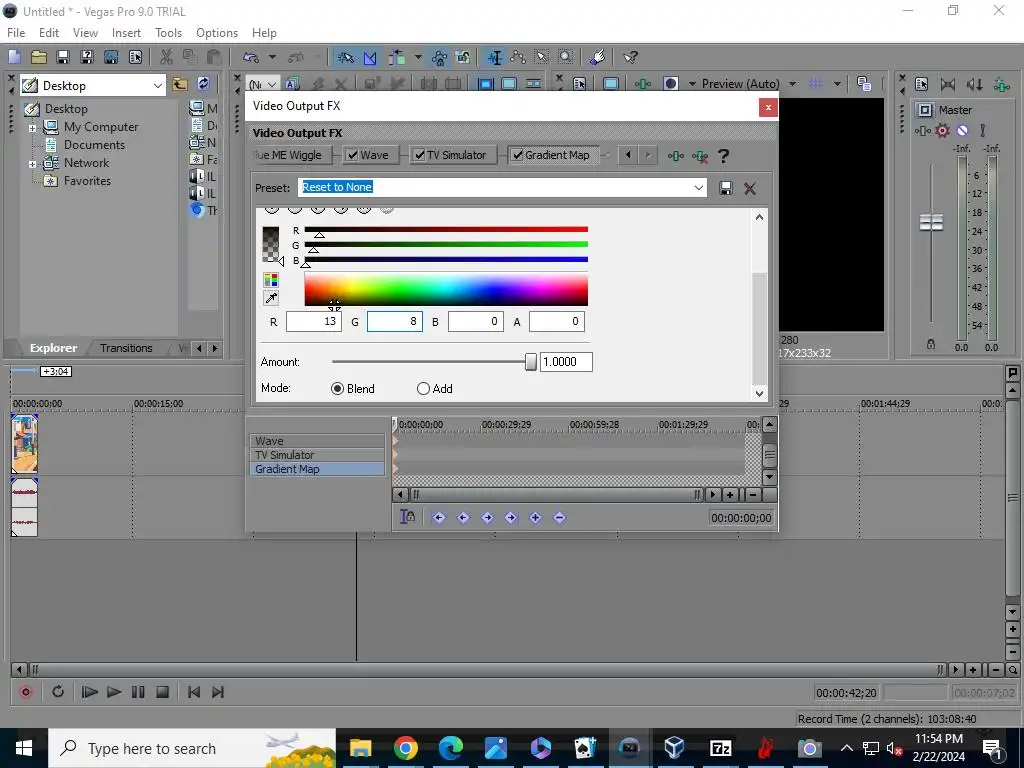Image resolution: width=1024 pixels, height=768 pixels.
Task: Click the R value input field
Action: 313,321
